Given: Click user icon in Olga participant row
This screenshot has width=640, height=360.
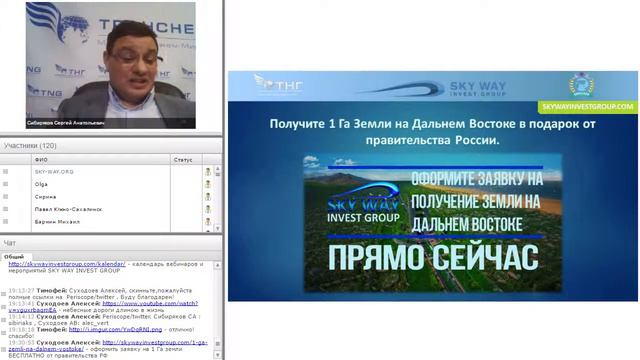Looking at the screenshot, I should [208, 184].
